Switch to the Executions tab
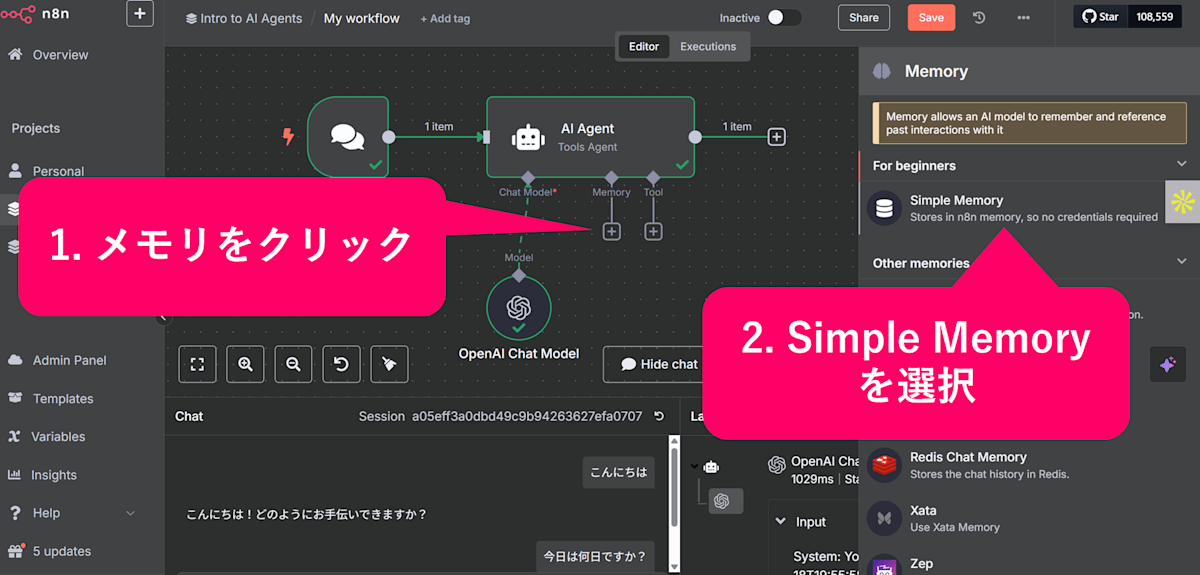Image resolution: width=1200 pixels, height=575 pixels. (708, 46)
